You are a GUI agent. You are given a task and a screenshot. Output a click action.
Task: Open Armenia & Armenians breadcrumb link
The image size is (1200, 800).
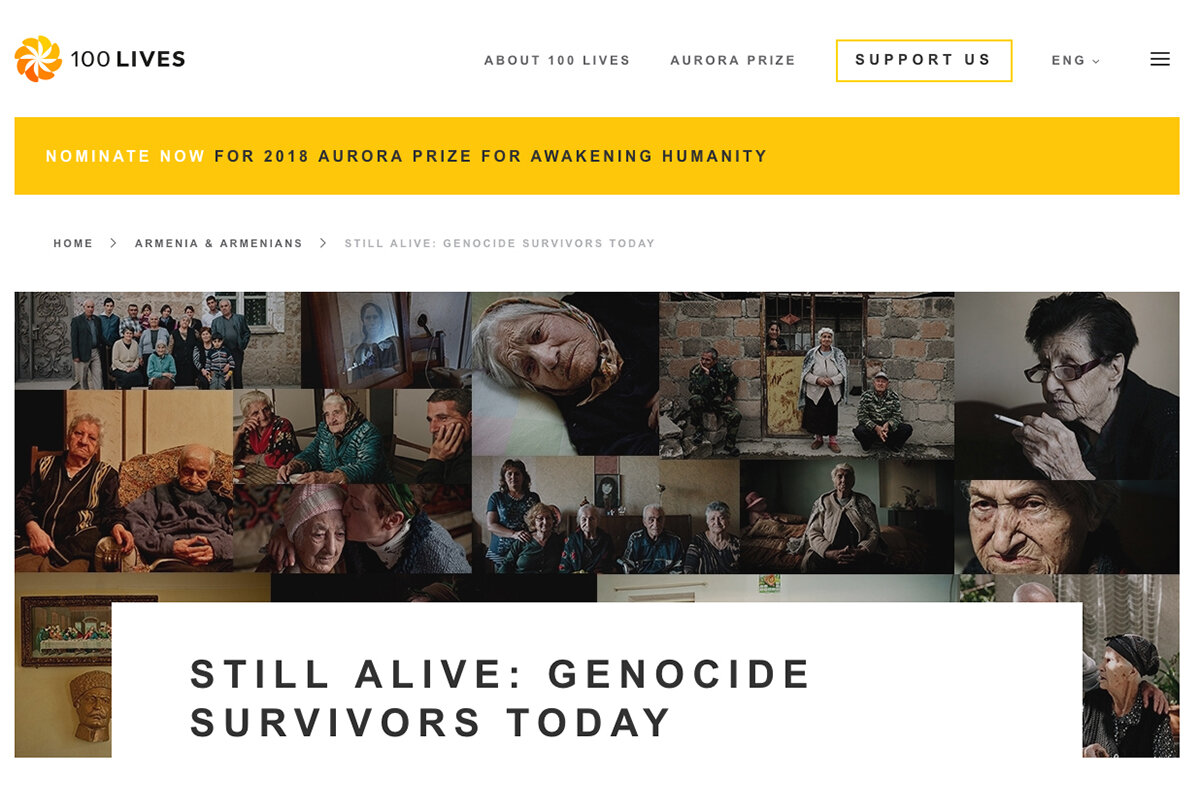pyautogui.click(x=219, y=243)
